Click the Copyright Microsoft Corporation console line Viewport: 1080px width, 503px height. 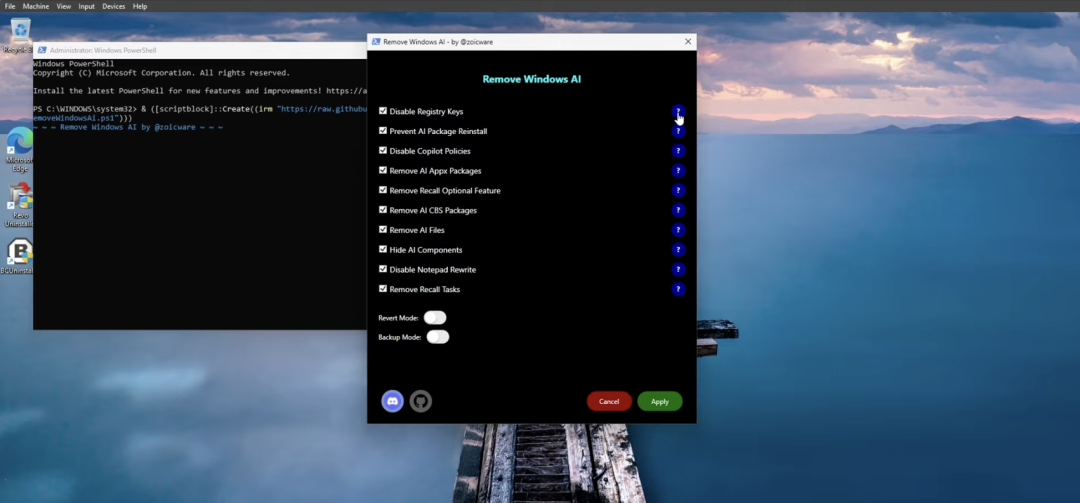162,73
